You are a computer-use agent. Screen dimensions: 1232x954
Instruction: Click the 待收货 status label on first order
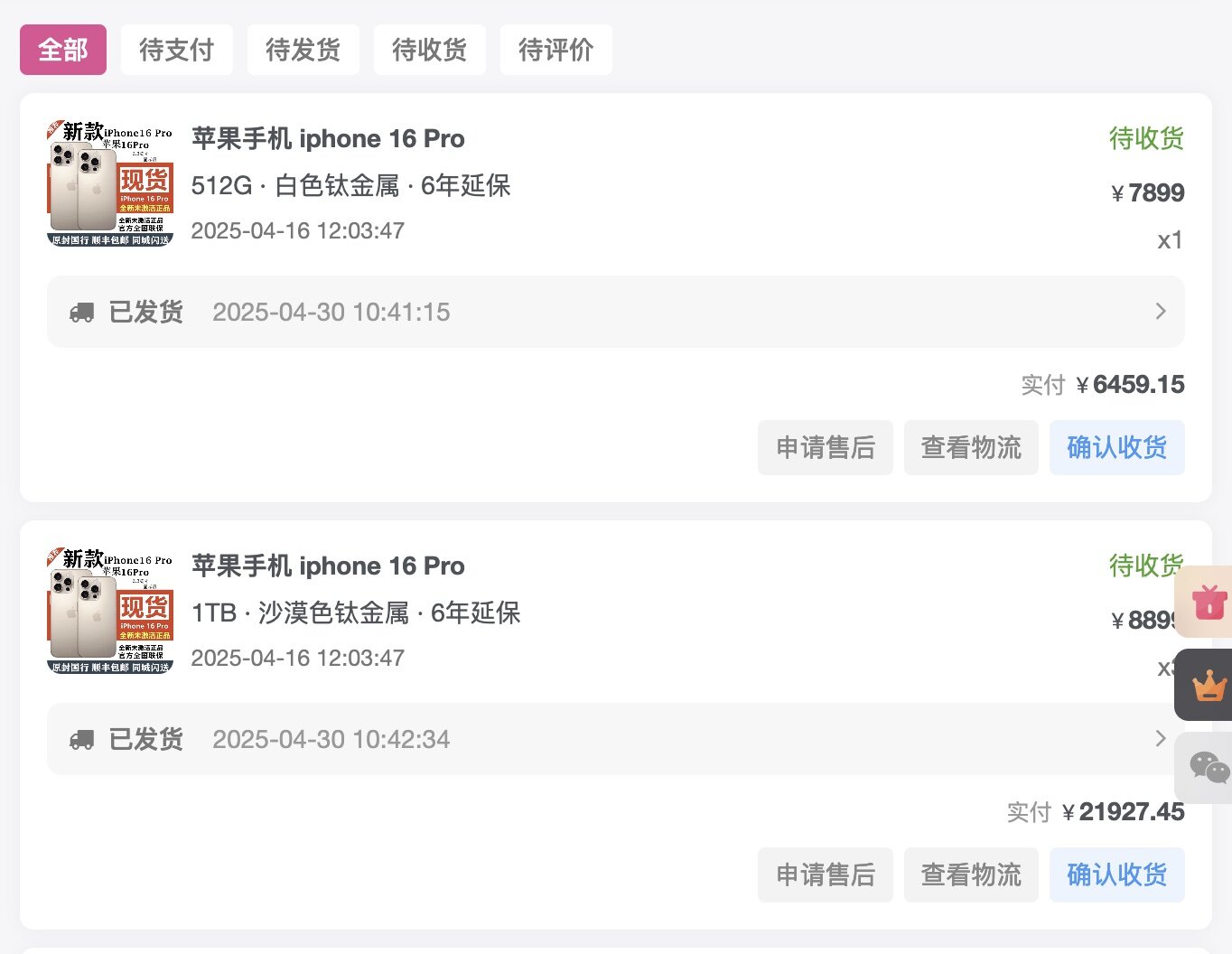click(1146, 137)
